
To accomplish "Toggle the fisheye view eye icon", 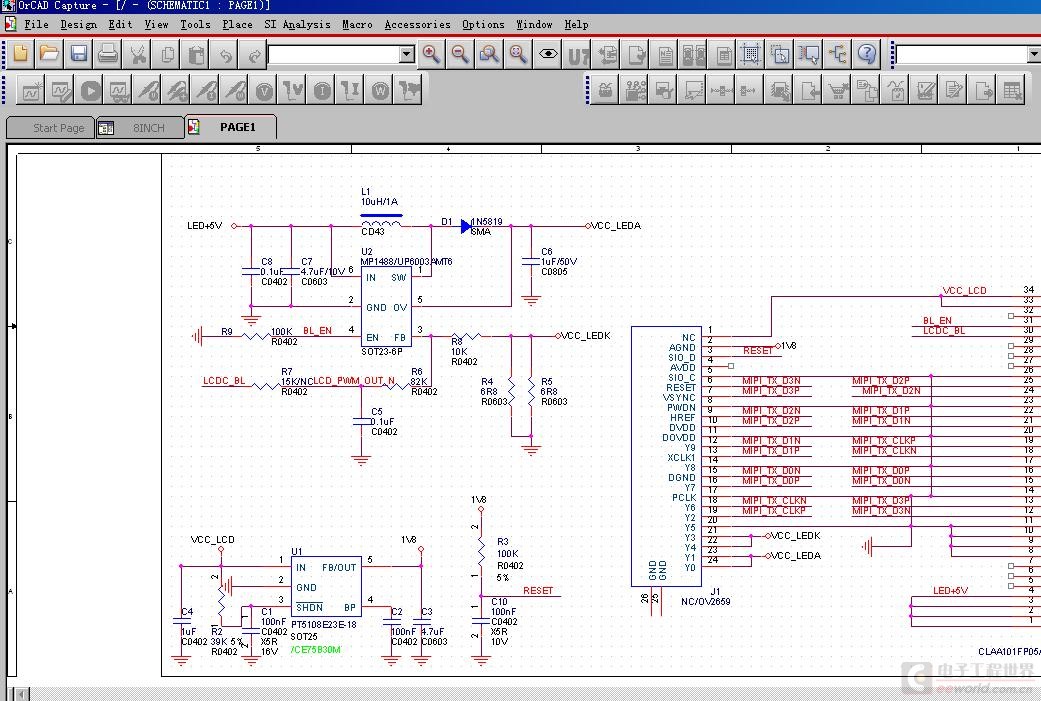I will coord(548,54).
